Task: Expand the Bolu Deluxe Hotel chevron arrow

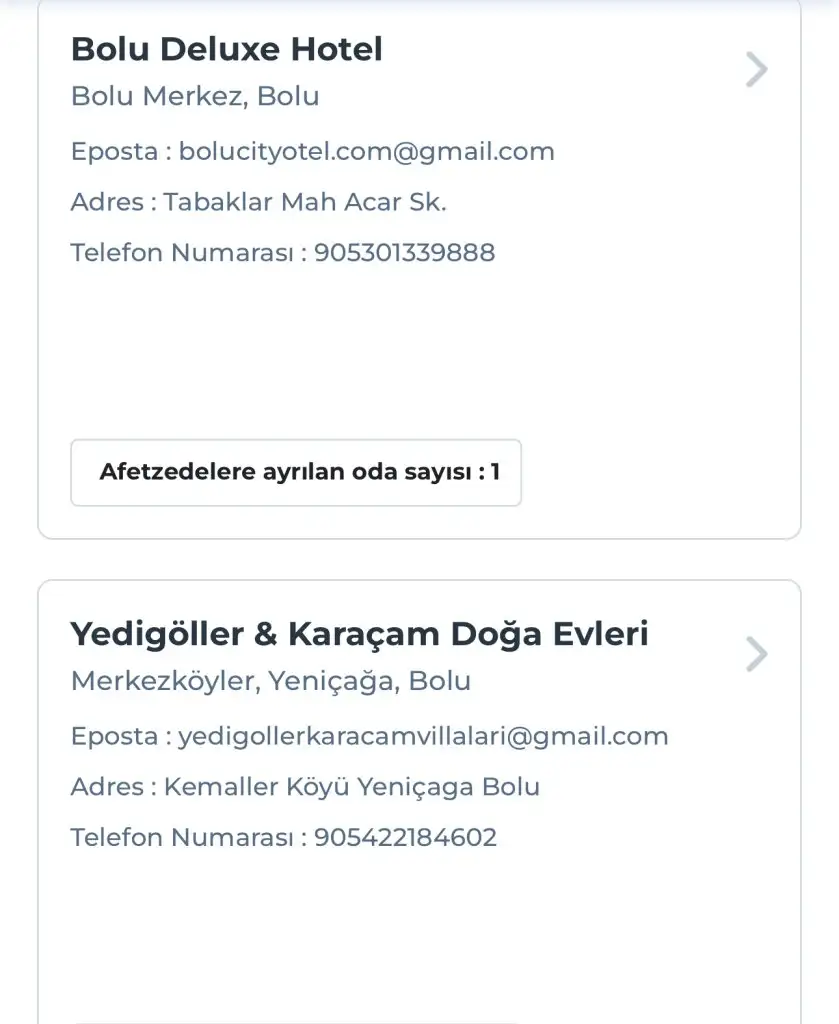Action: (x=757, y=70)
